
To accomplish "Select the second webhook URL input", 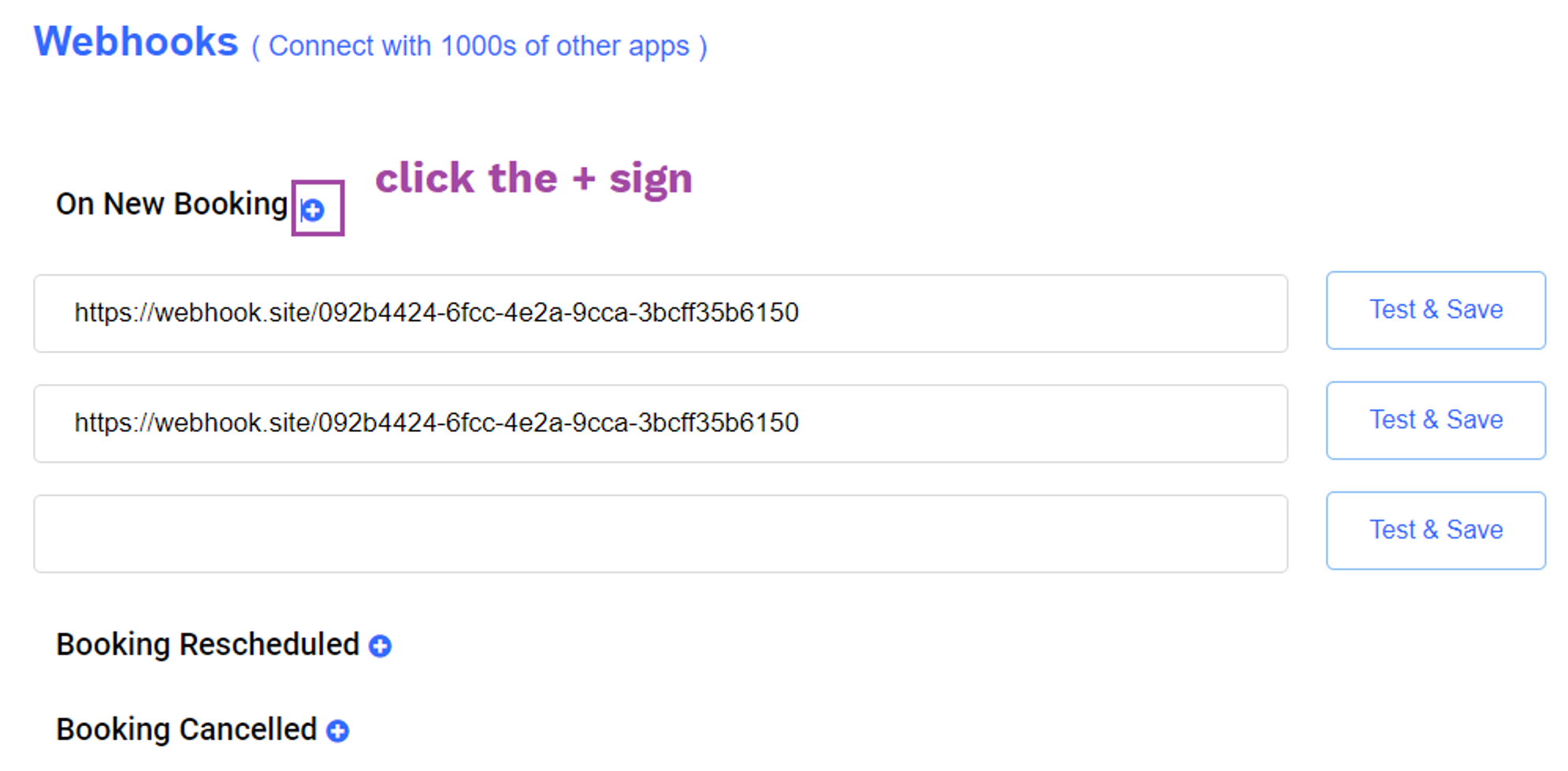I will [660, 423].
